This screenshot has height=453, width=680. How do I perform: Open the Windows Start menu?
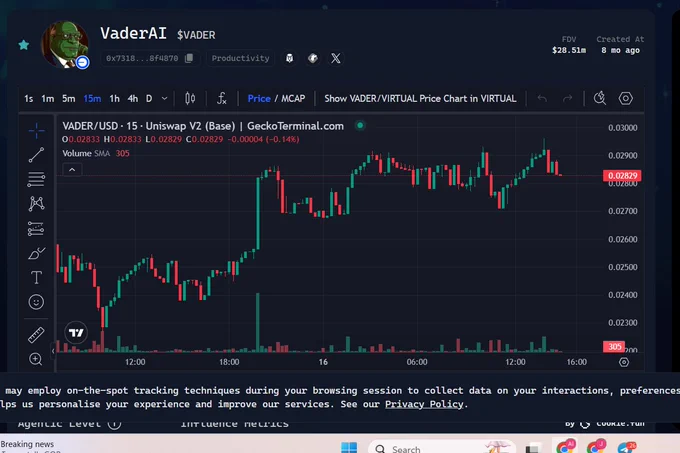(x=349, y=448)
